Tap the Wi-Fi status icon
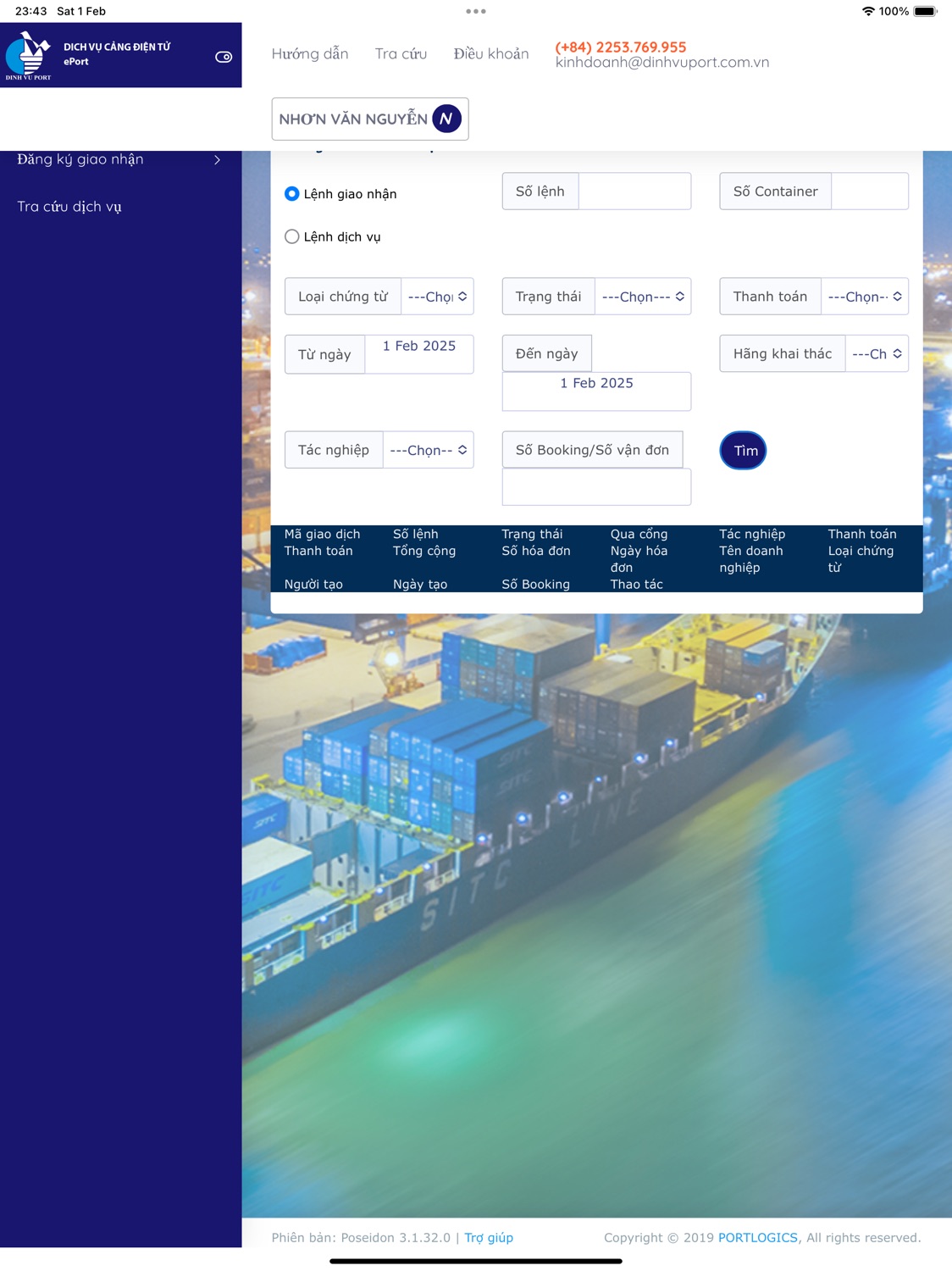Screen dimensions: 952x1271 (x=868, y=11)
